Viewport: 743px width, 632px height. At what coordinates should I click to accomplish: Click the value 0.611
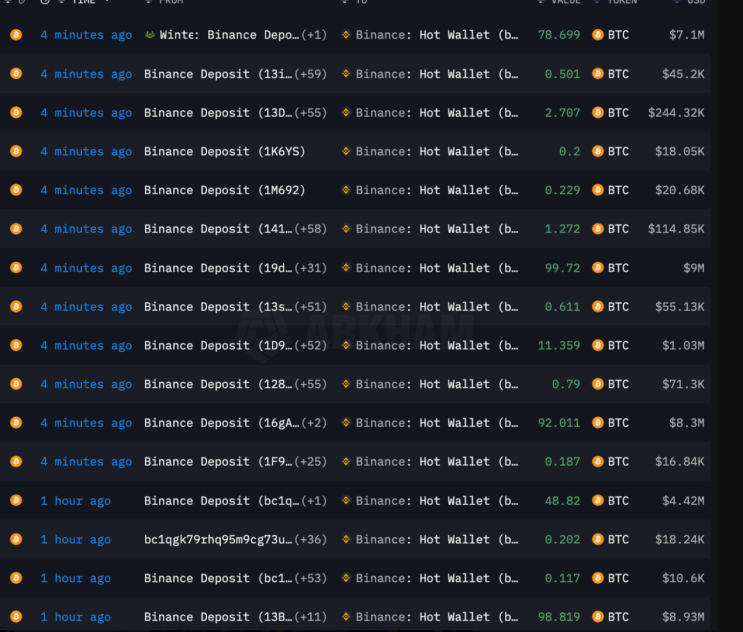point(562,307)
